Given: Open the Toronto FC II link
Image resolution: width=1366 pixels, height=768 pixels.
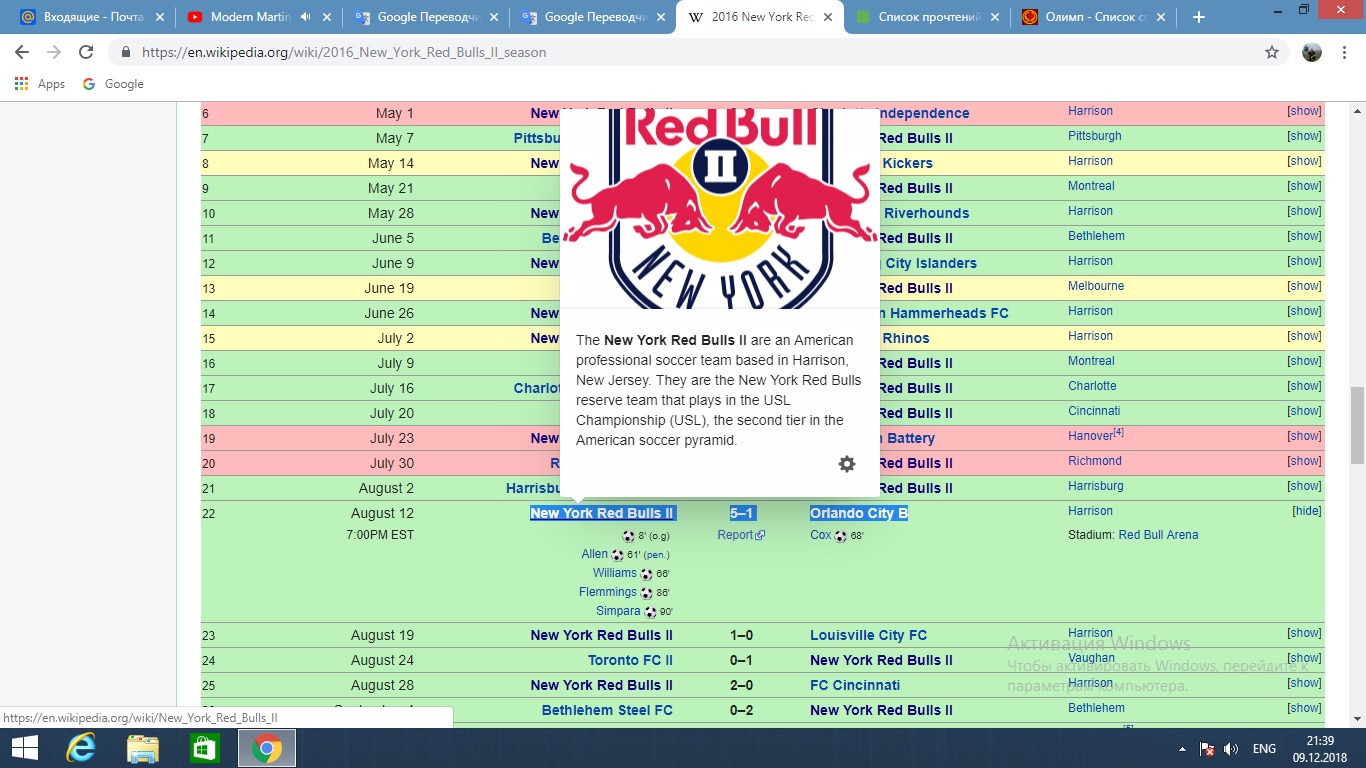Looking at the screenshot, I should (630, 660).
